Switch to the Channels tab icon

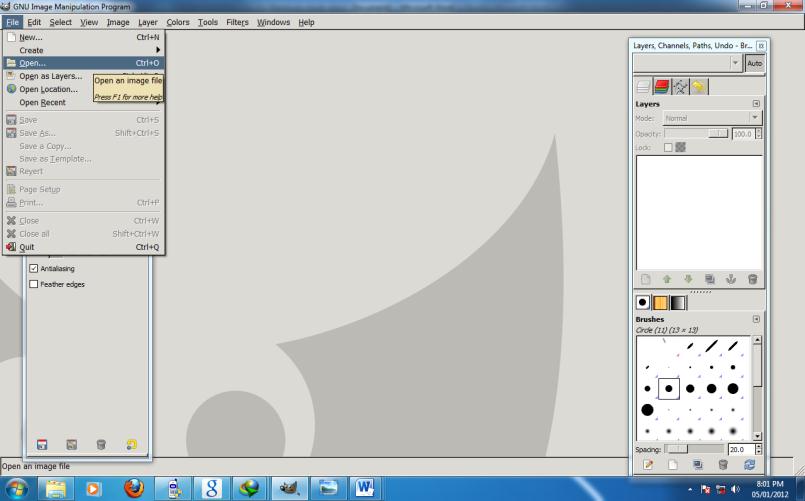(662, 86)
